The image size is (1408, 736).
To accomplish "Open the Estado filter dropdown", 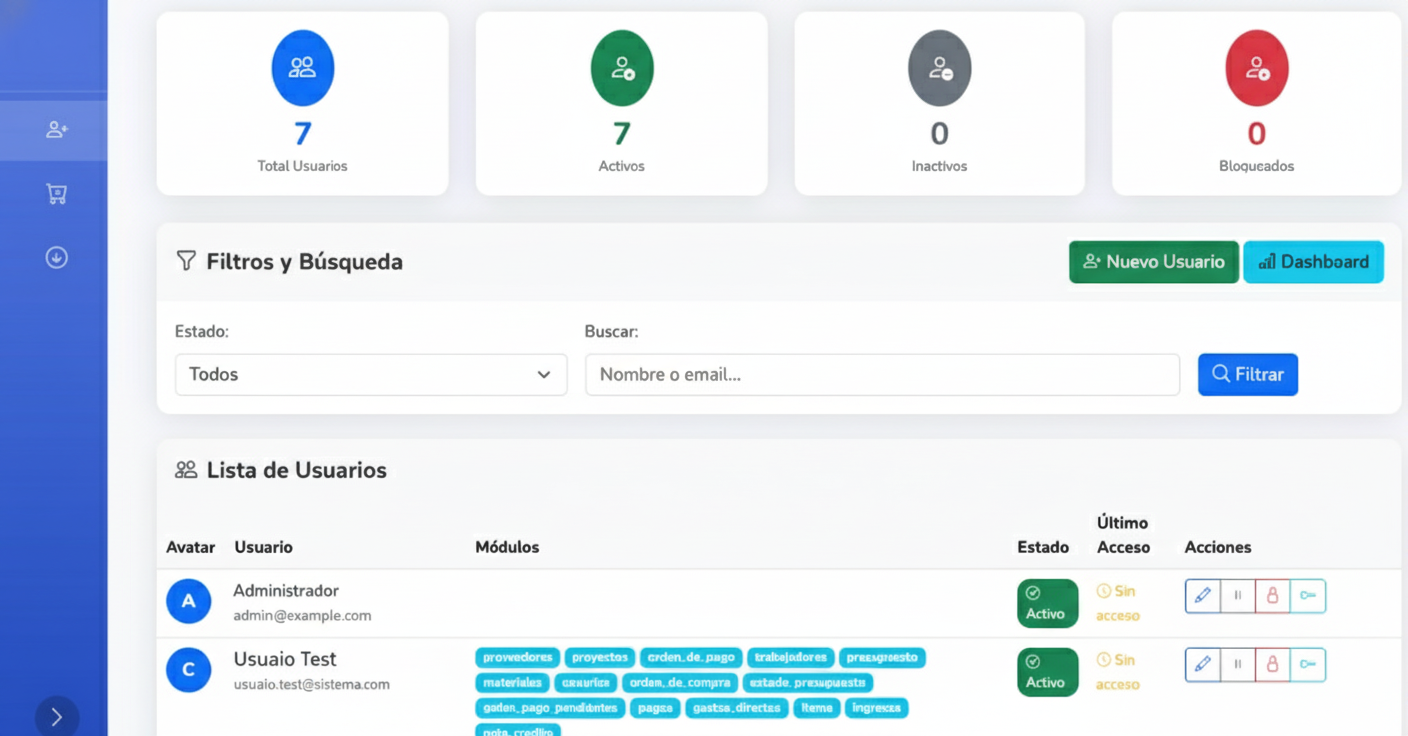I will [370, 375].
